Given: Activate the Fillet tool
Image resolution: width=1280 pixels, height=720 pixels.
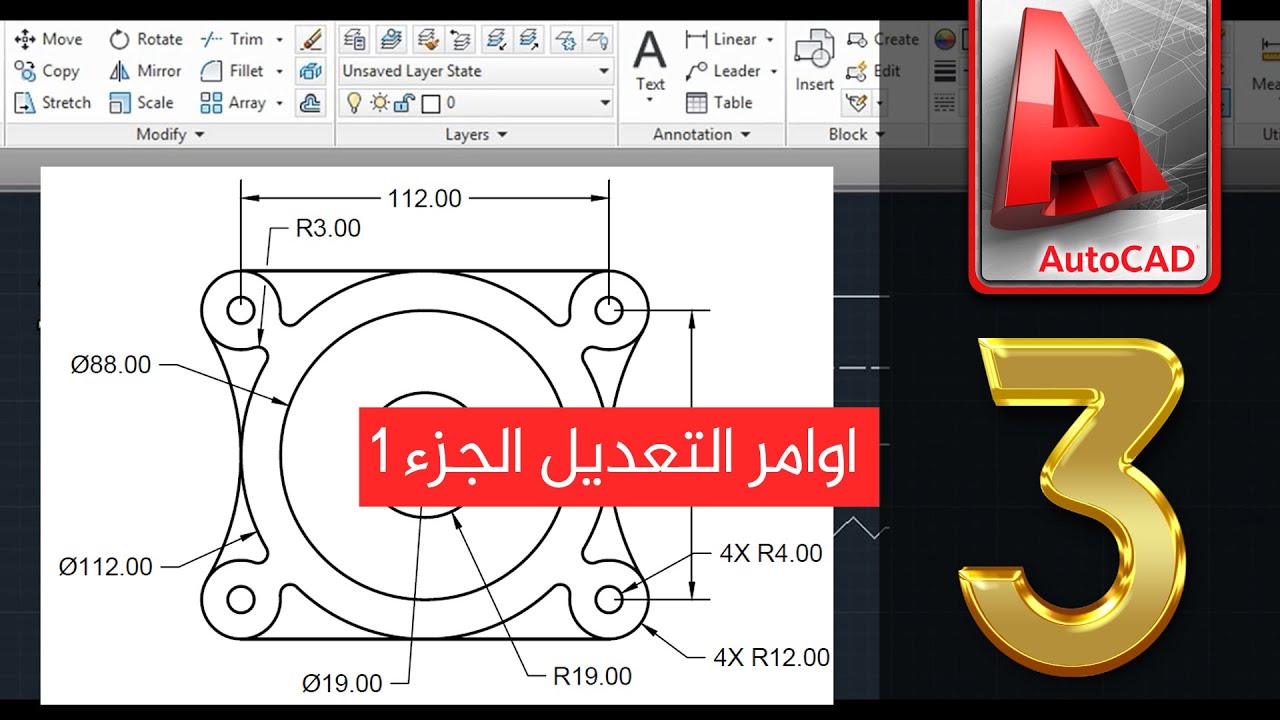Looking at the screenshot, I should [x=232, y=71].
